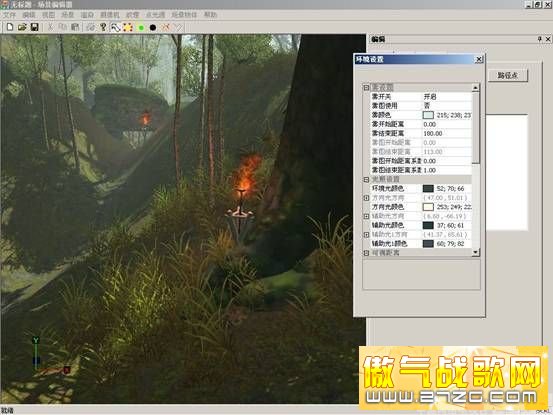Click the property list scrollbar thumb

pos(476,128)
